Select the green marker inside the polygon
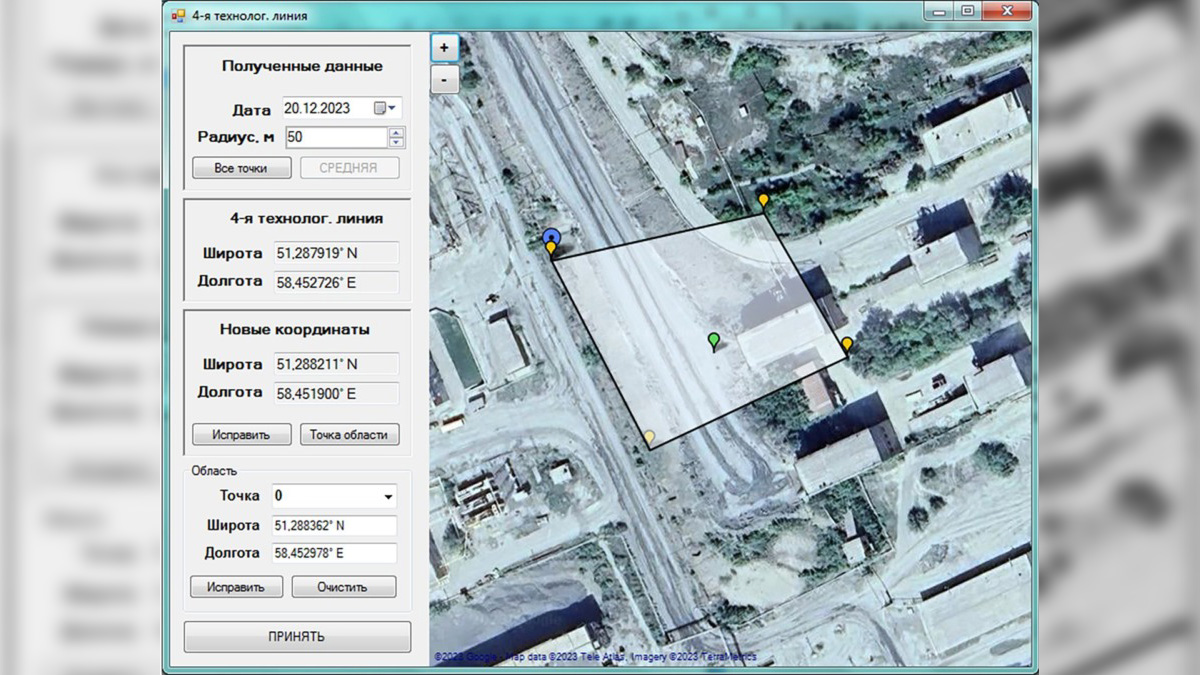 pos(713,341)
